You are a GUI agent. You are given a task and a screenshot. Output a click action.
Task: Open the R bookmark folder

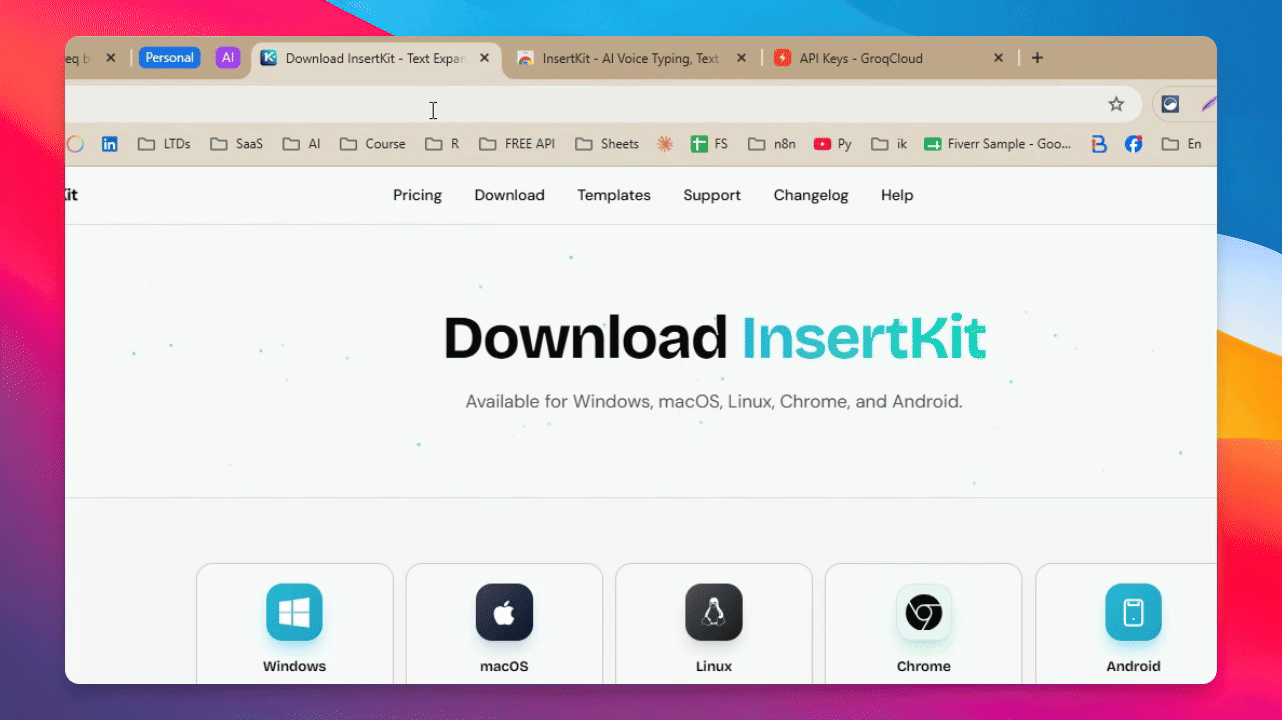coord(442,144)
